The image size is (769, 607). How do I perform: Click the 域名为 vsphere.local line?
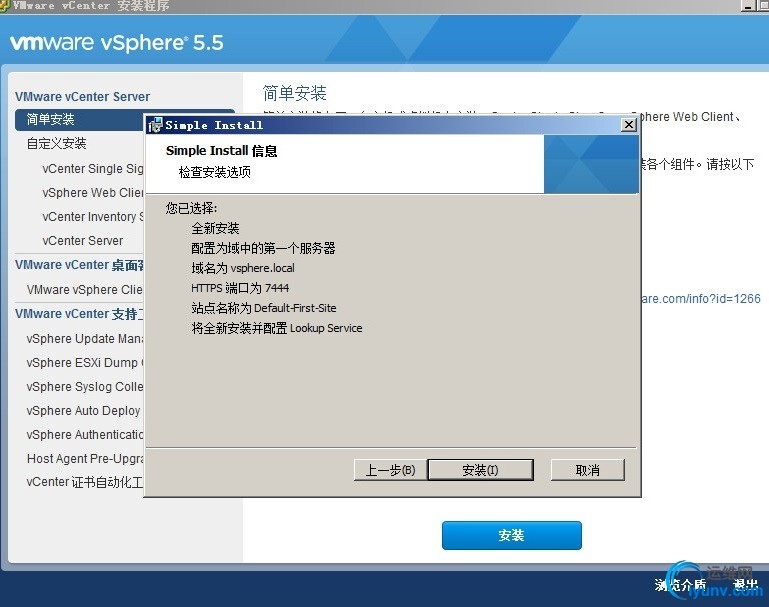tap(243, 268)
